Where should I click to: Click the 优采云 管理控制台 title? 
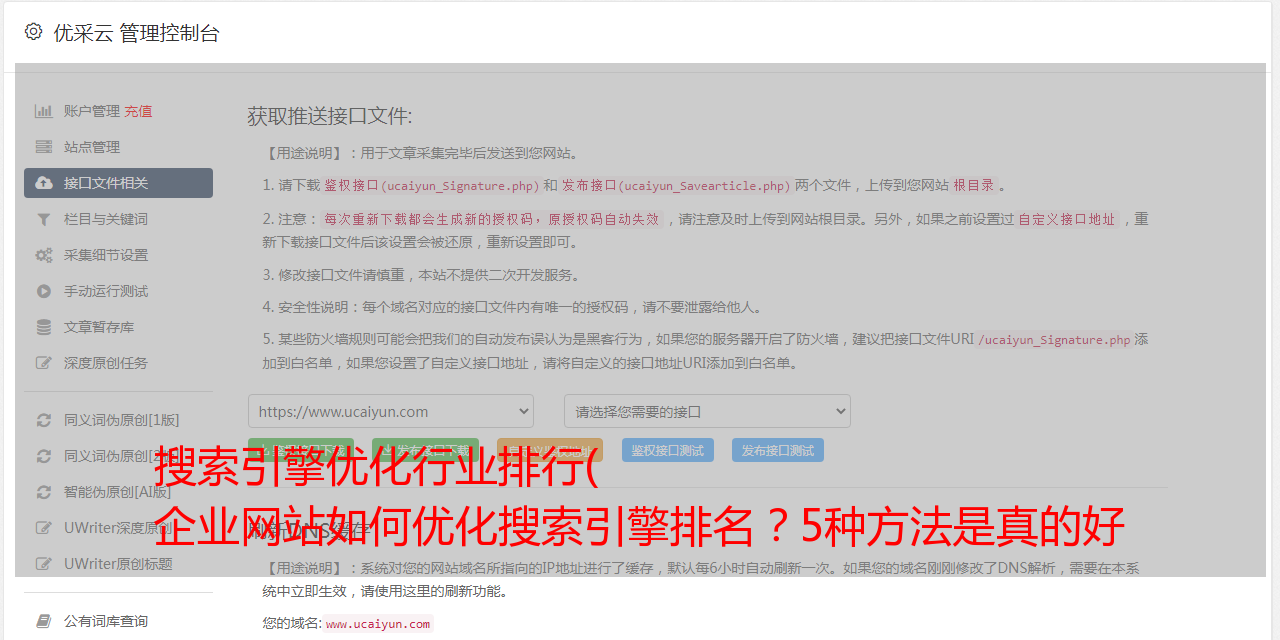136,33
